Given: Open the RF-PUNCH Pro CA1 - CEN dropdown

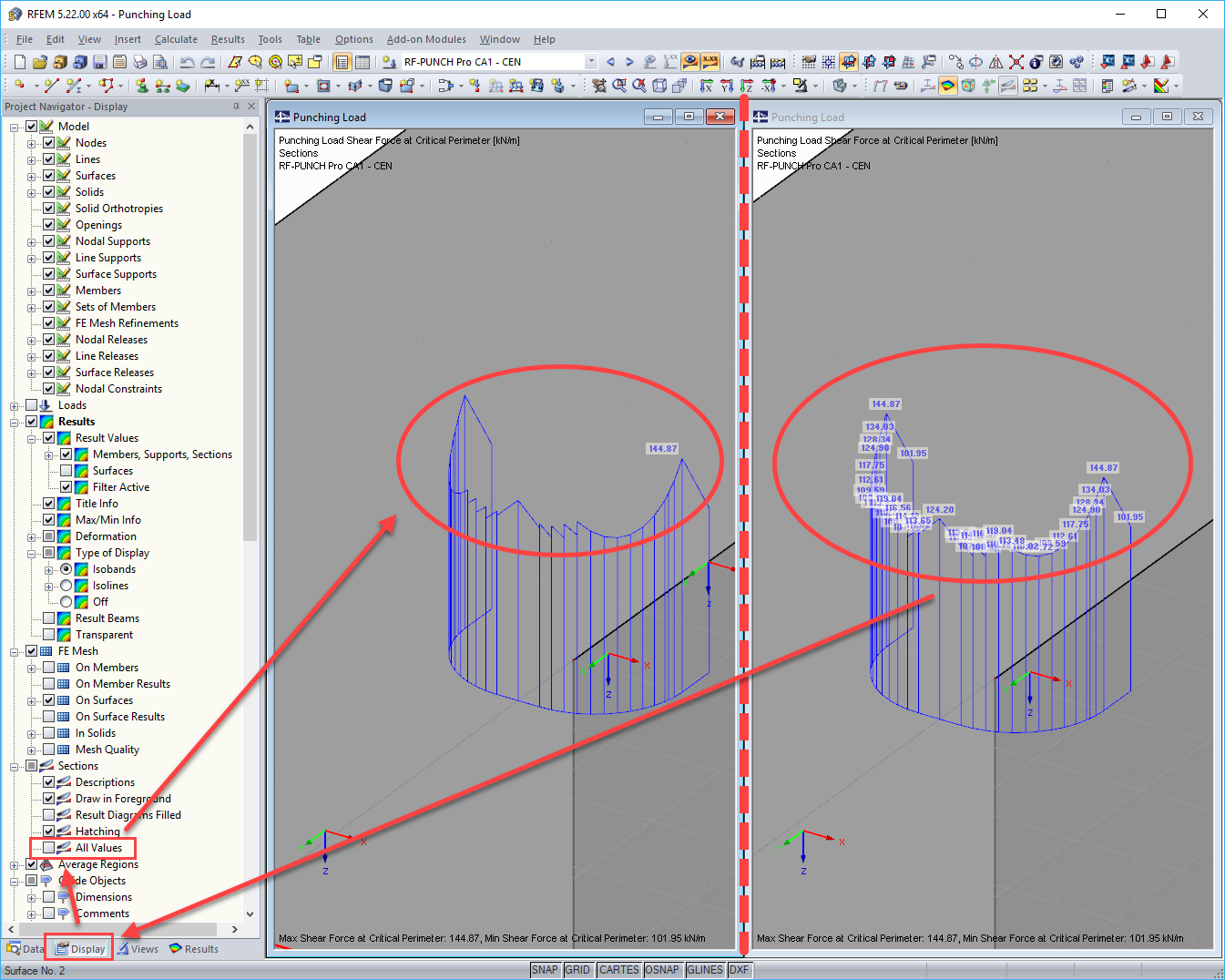Looking at the screenshot, I should pyautogui.click(x=591, y=62).
